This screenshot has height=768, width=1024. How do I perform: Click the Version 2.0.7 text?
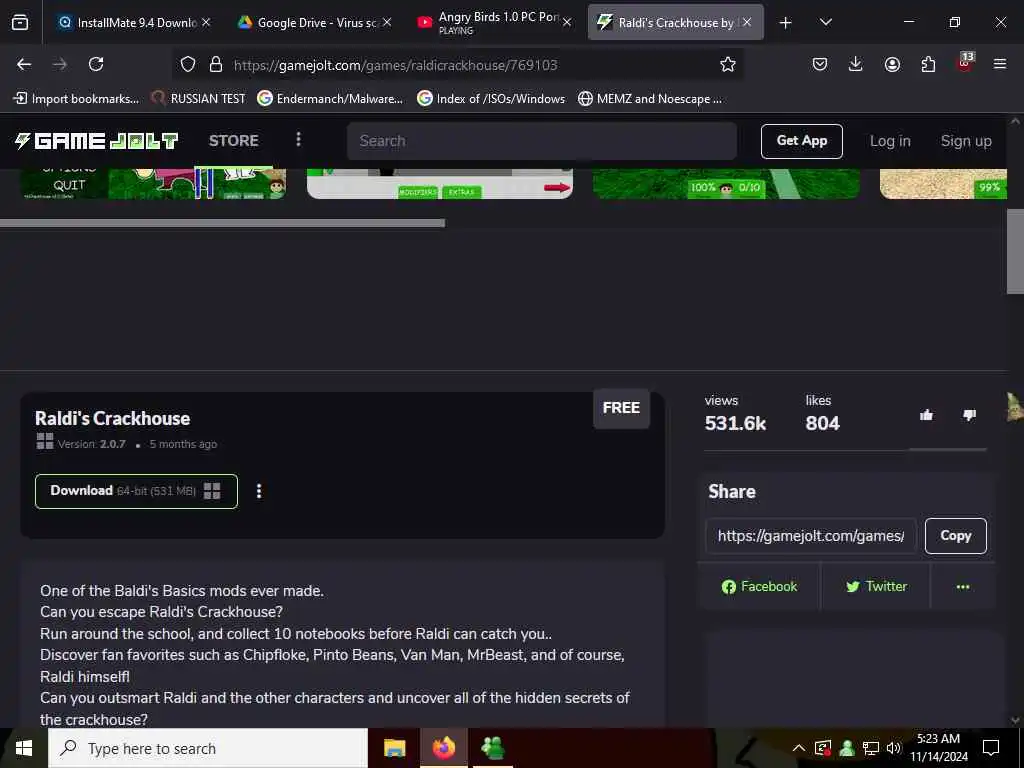[91, 444]
